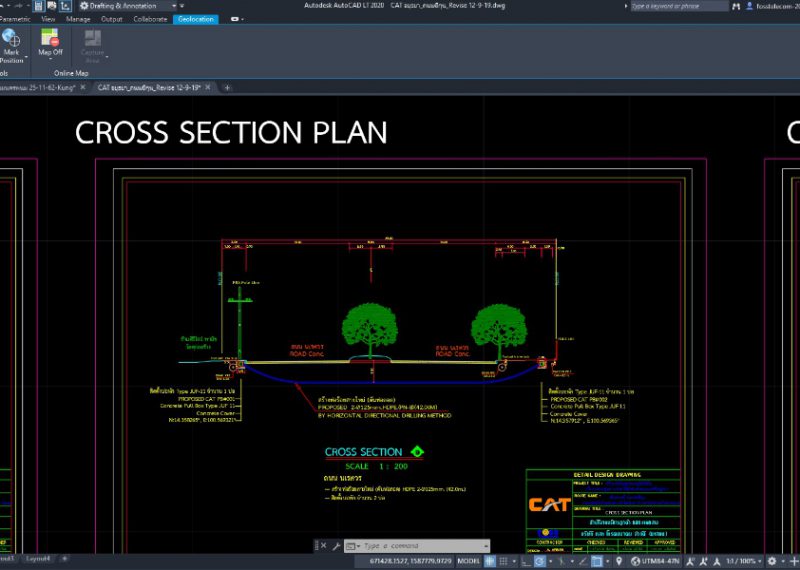Viewport: 800px width, 570px height.
Task: Click the keyword search box in title bar
Action: point(679,6)
